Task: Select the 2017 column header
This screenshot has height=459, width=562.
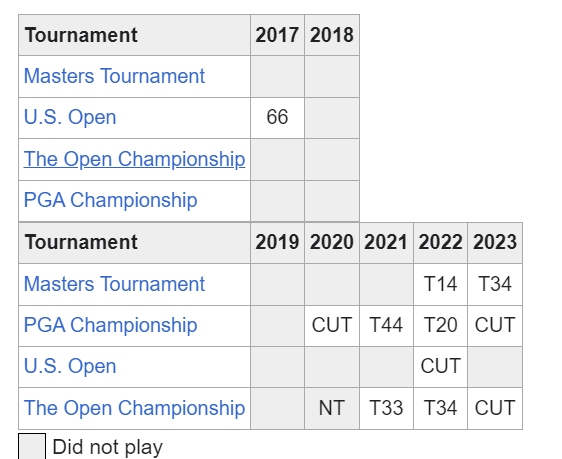Action: click(x=277, y=35)
